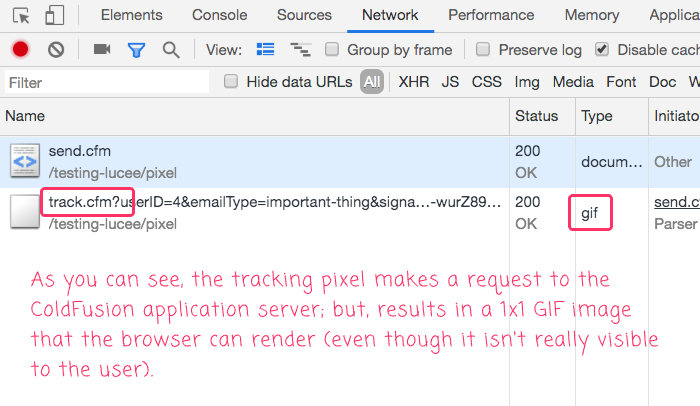
Task: Click the inspect element picker icon
Action: point(22,15)
